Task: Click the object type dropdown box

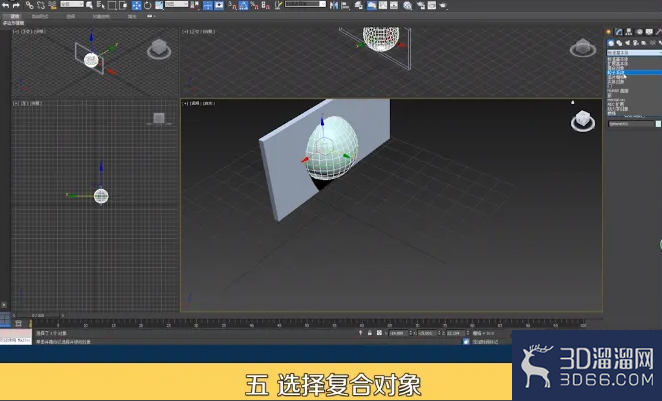Action: pyautogui.click(x=634, y=52)
